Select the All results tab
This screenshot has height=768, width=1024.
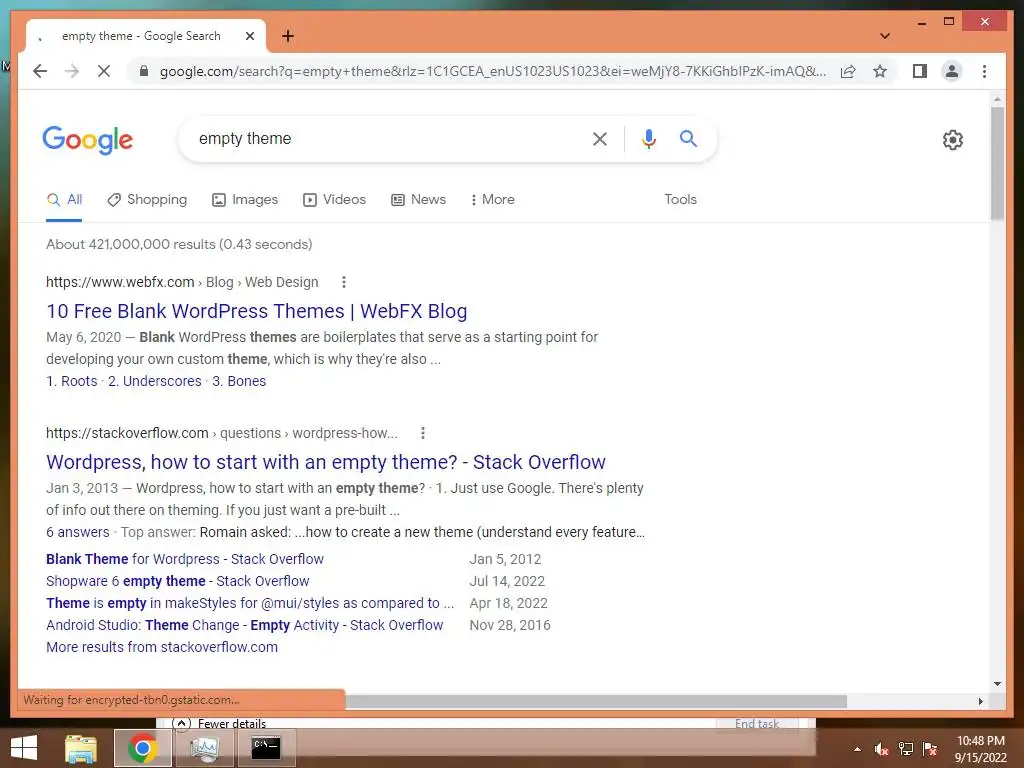[x=64, y=199]
